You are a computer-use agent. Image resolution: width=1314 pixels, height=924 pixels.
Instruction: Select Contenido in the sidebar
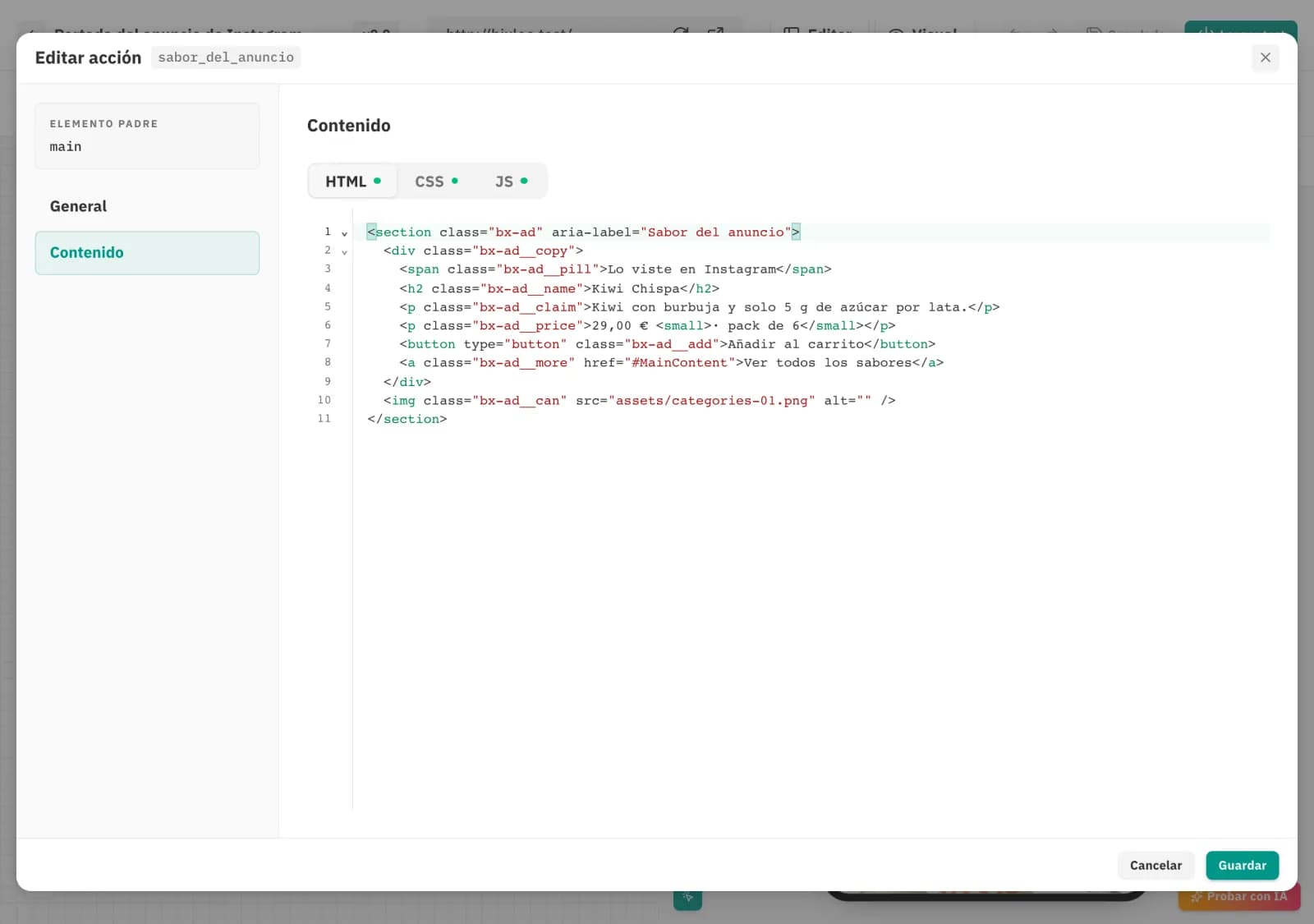click(x=147, y=253)
